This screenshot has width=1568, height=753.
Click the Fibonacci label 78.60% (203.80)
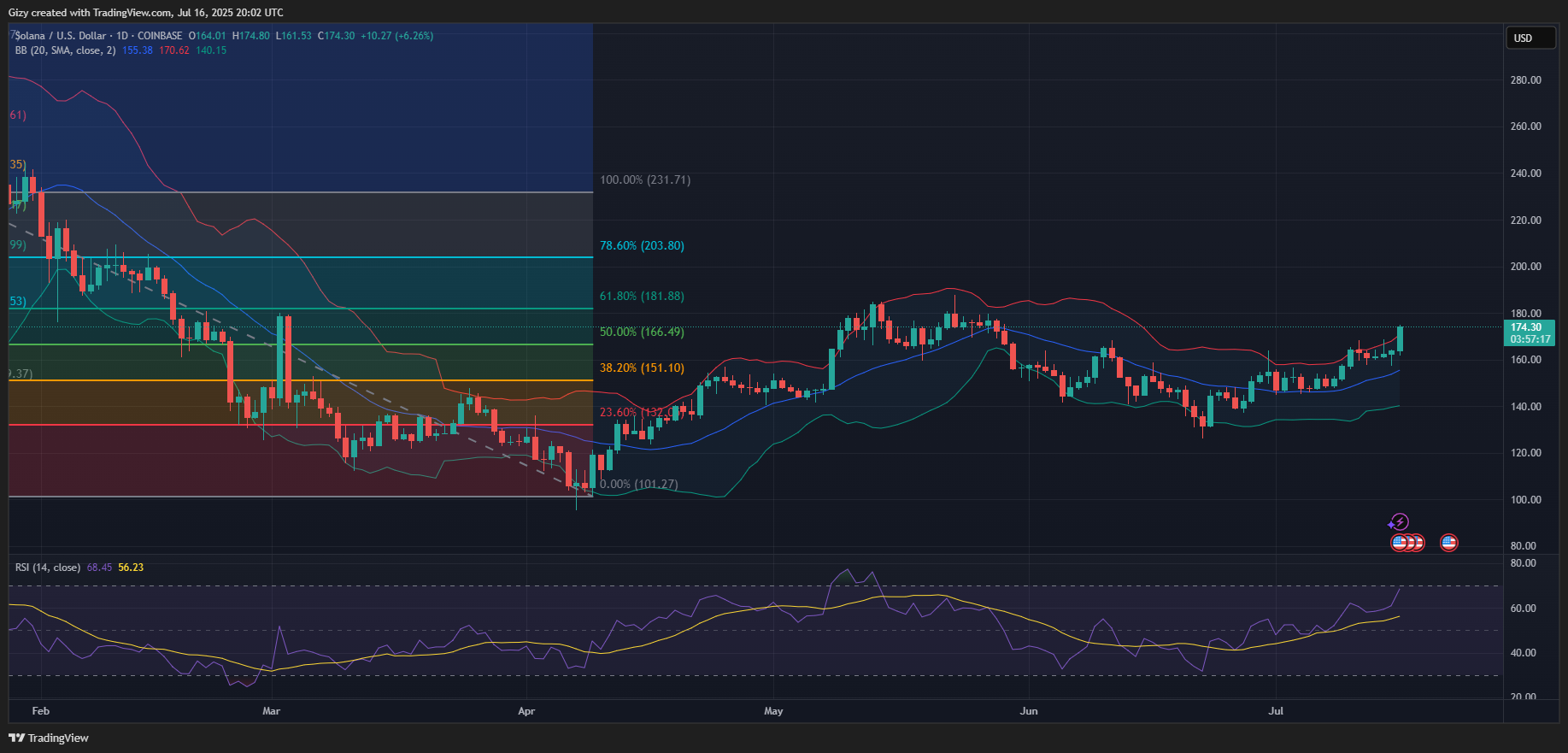(642, 245)
